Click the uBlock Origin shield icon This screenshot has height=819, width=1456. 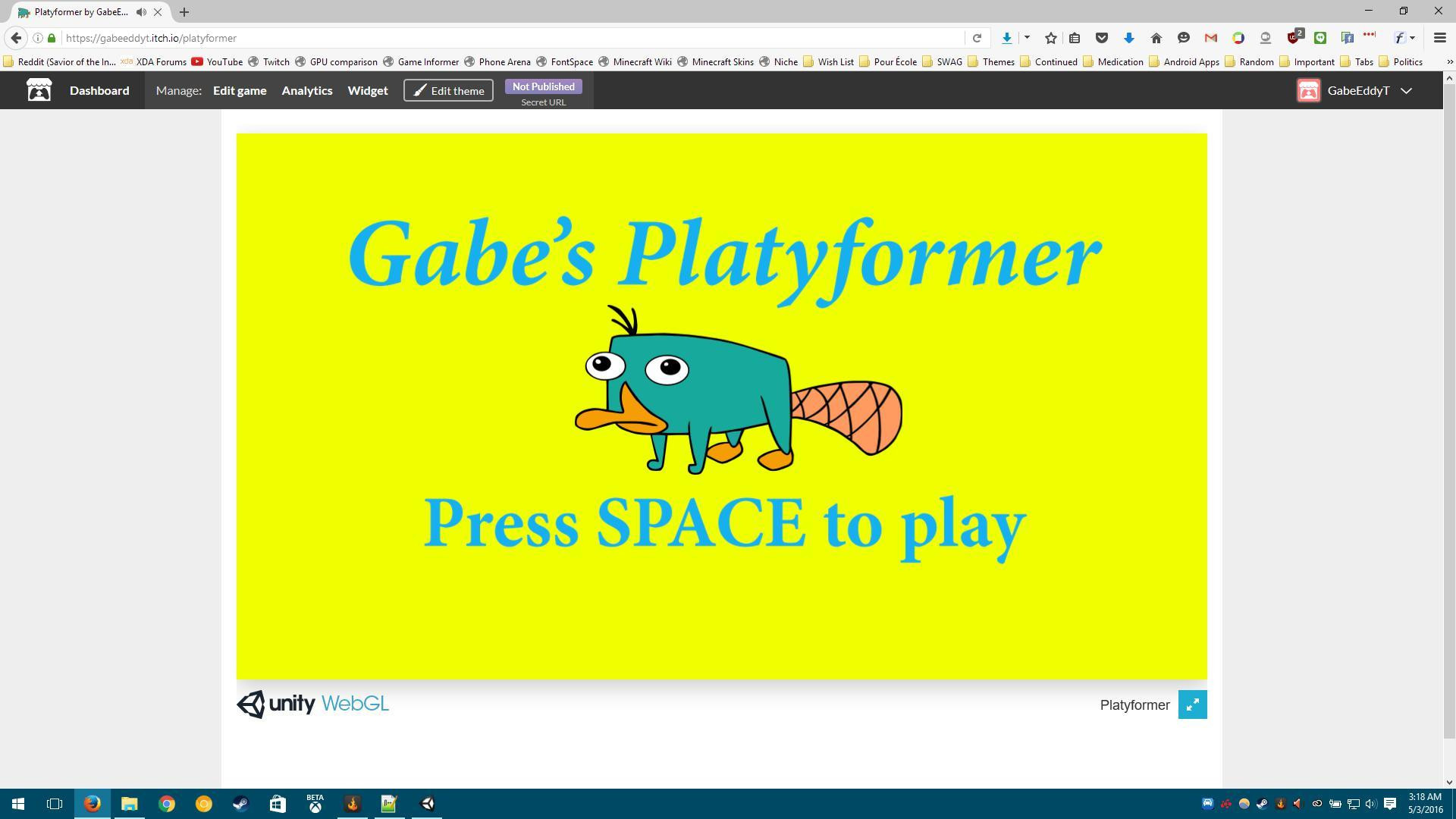tap(1294, 37)
